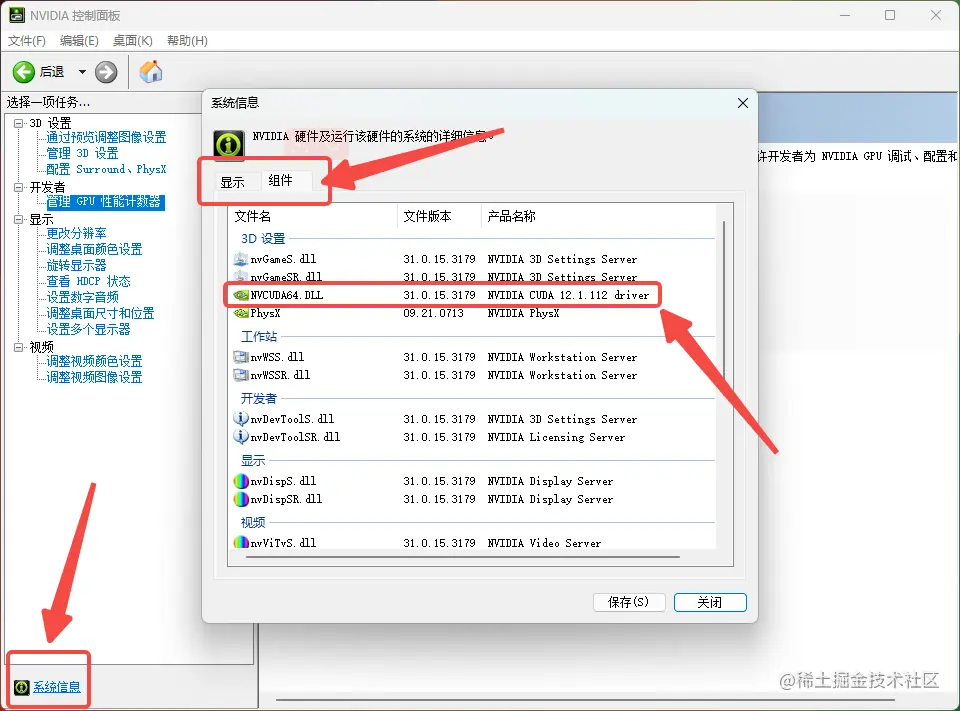This screenshot has height=711, width=960.
Task: Select 通过预览调整图像设置 in tree
Action: point(107,137)
